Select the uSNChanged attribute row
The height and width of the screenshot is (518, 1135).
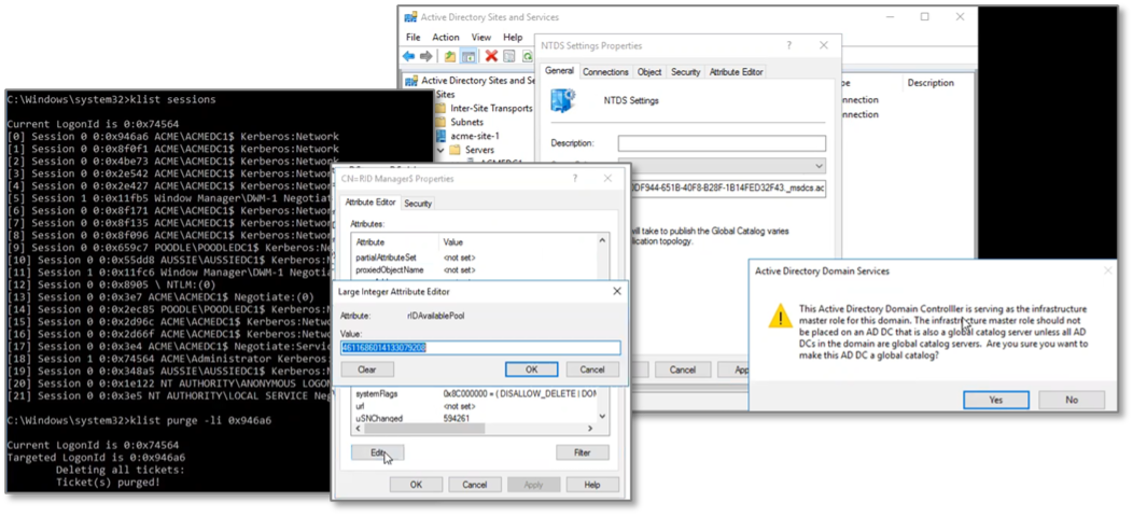476,417
